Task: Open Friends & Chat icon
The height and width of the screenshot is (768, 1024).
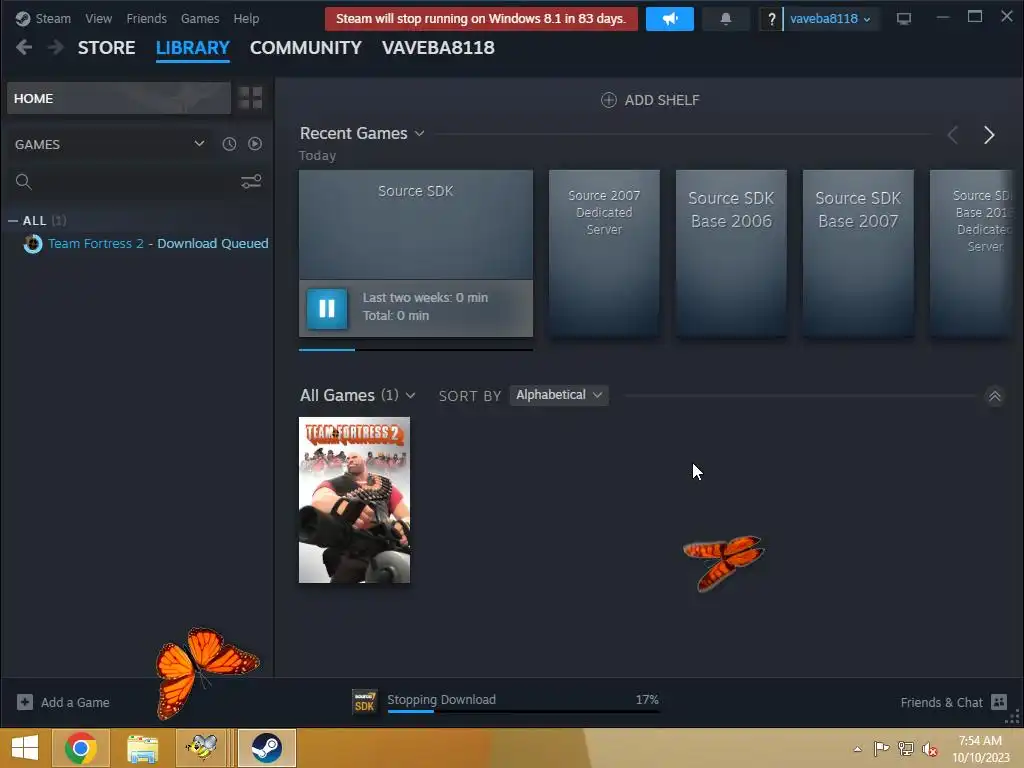Action: click(x=999, y=702)
